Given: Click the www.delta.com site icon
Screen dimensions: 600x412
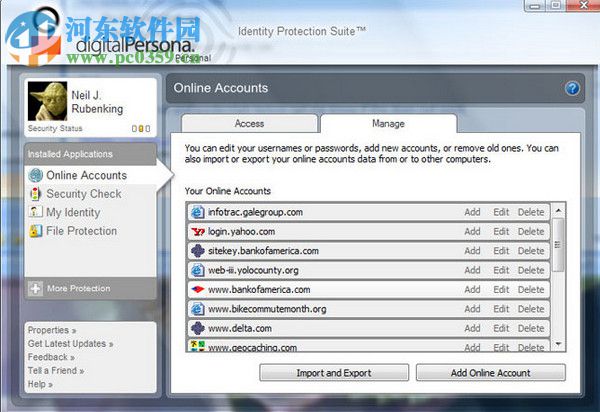Looking at the screenshot, I should point(197,328).
